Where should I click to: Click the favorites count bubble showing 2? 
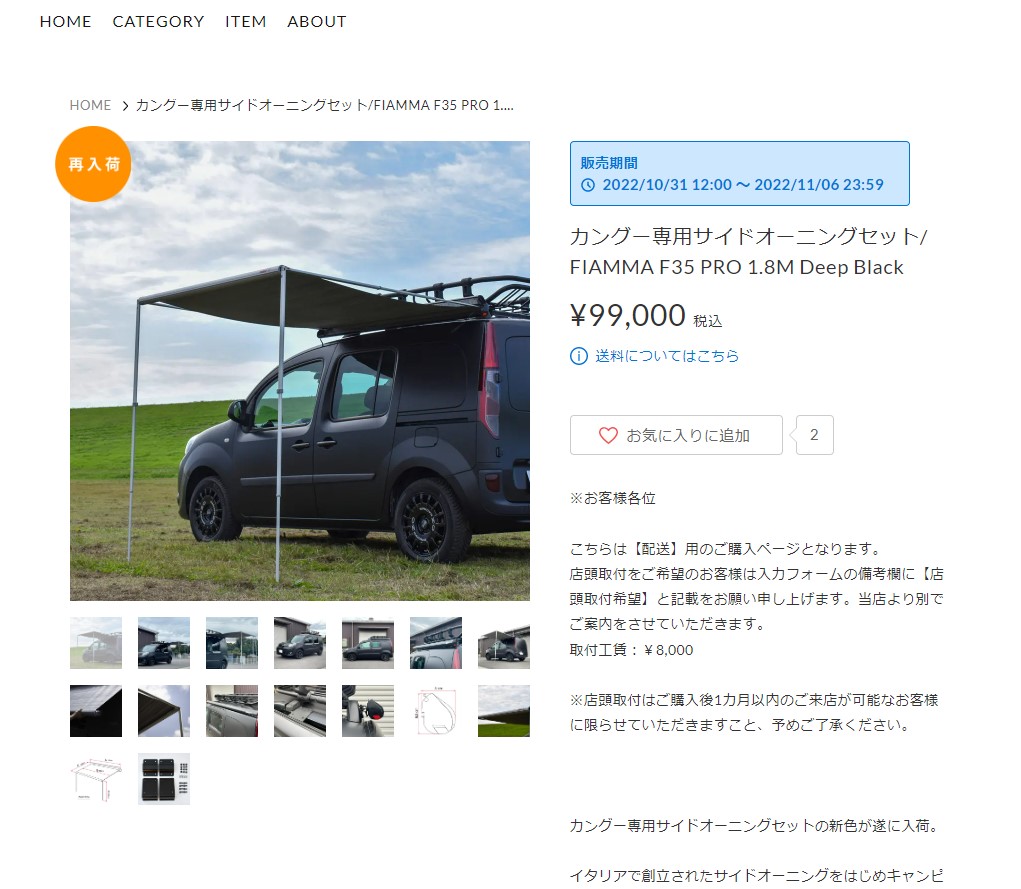coord(814,435)
